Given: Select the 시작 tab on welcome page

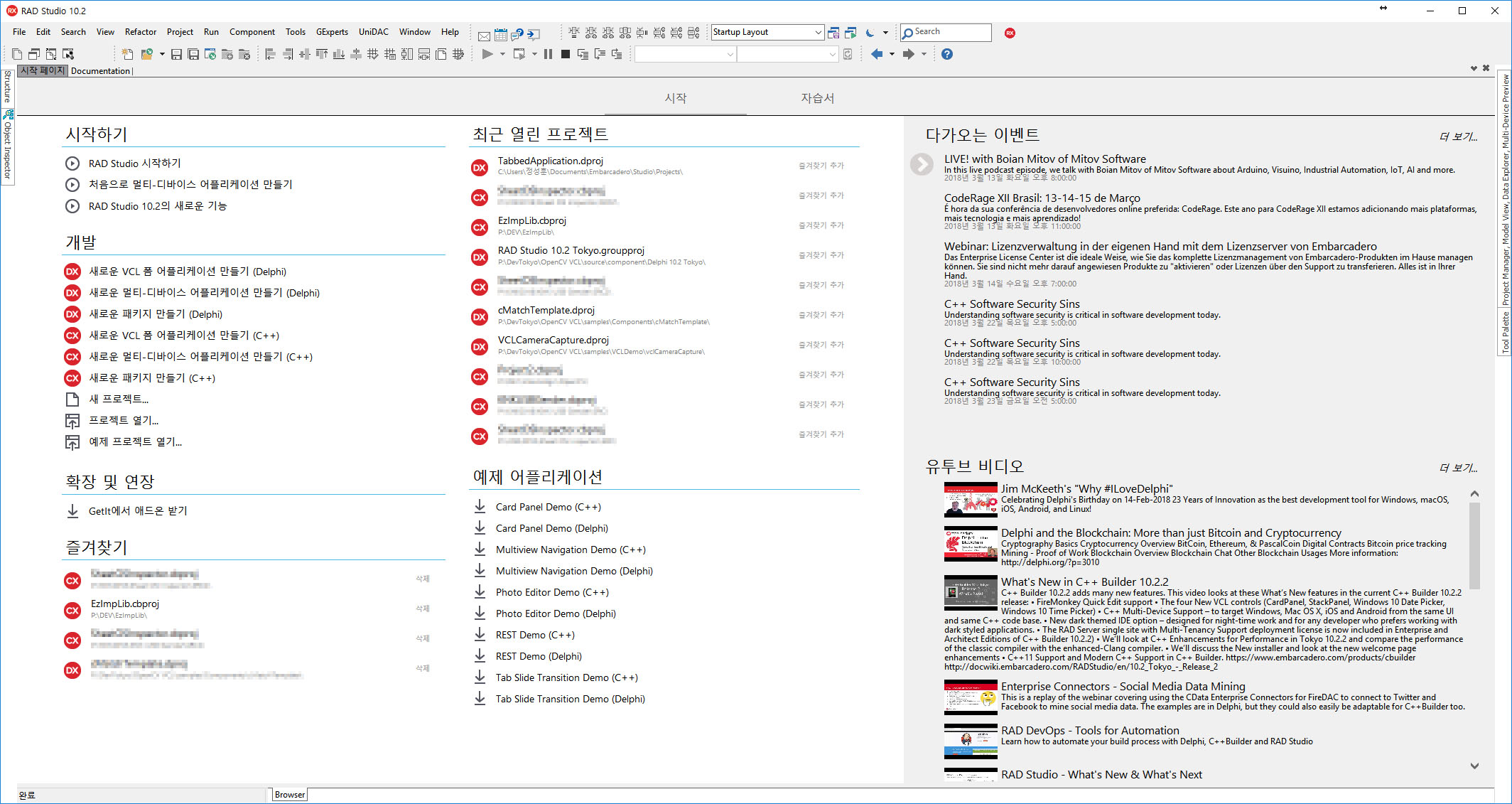Looking at the screenshot, I should [x=676, y=98].
